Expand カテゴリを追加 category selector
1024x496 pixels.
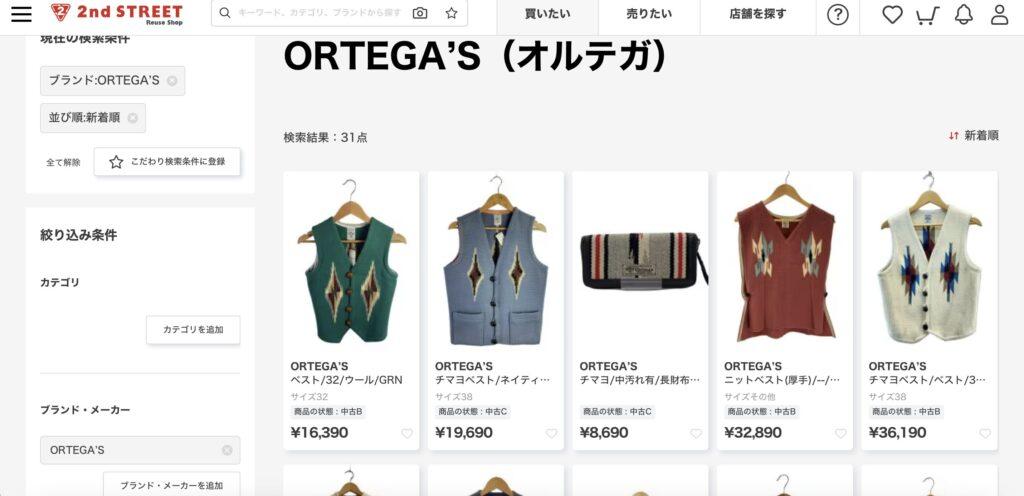tap(193, 330)
